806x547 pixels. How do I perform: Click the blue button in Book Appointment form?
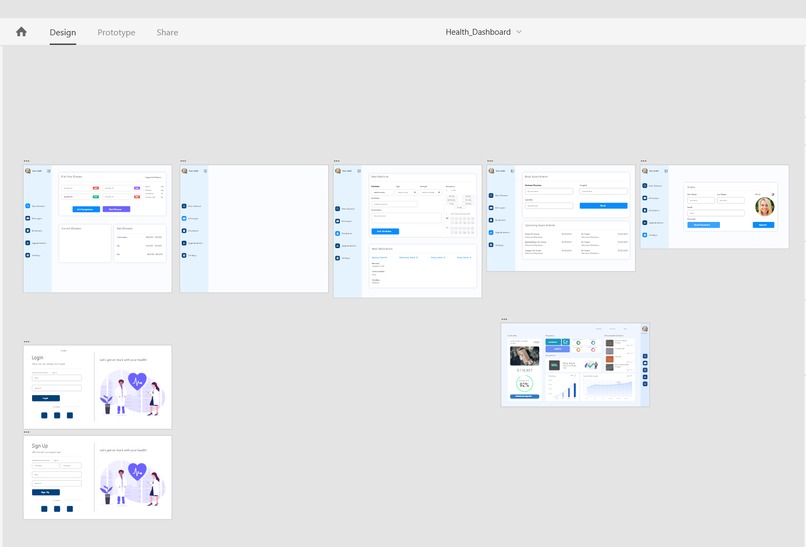pos(603,206)
